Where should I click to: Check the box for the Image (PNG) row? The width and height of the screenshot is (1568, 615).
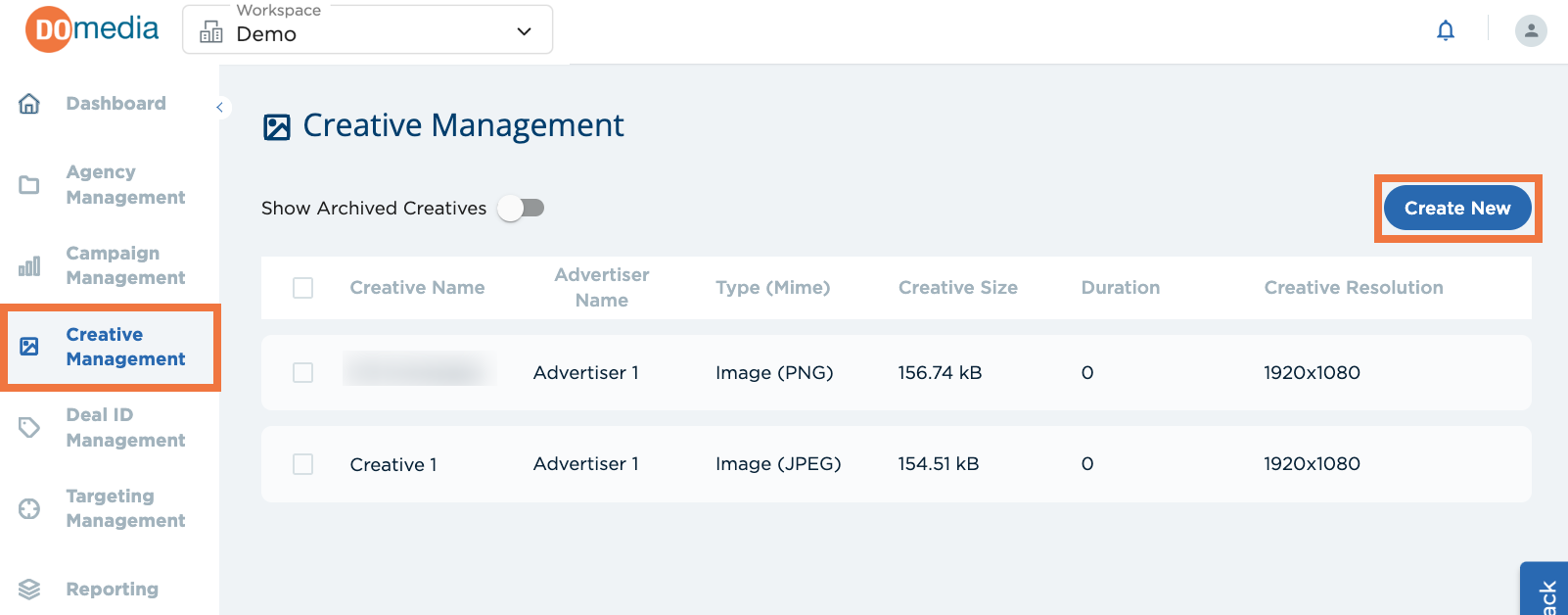coord(303,373)
